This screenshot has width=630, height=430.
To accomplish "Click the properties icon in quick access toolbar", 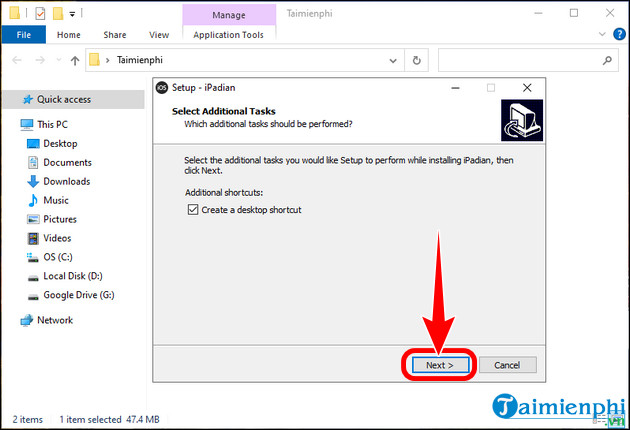I will 40,14.
